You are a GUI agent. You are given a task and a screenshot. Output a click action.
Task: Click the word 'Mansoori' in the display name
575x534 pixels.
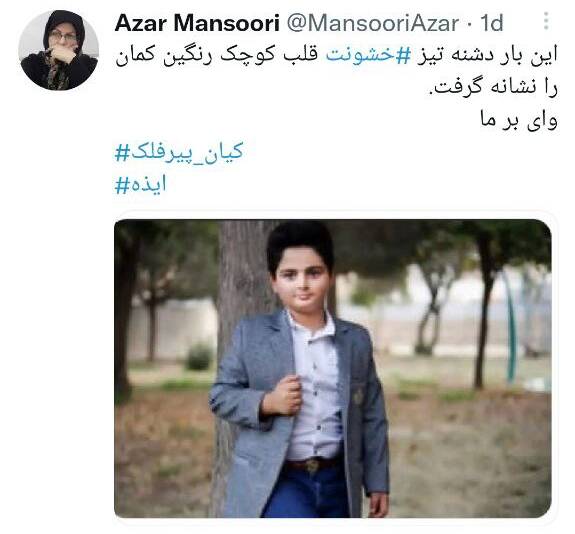(227, 23)
